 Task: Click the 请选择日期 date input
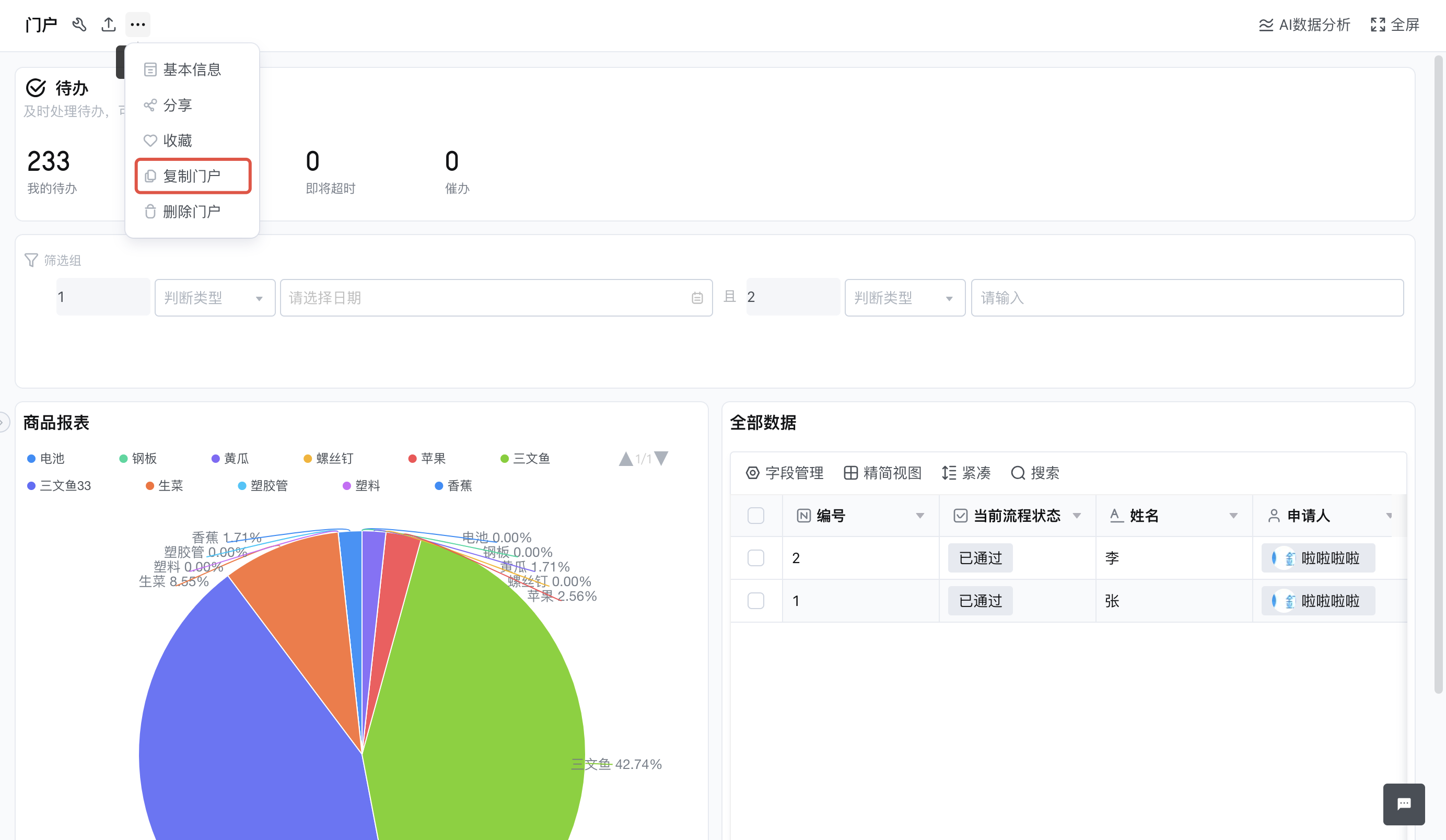pyautogui.click(x=496, y=298)
